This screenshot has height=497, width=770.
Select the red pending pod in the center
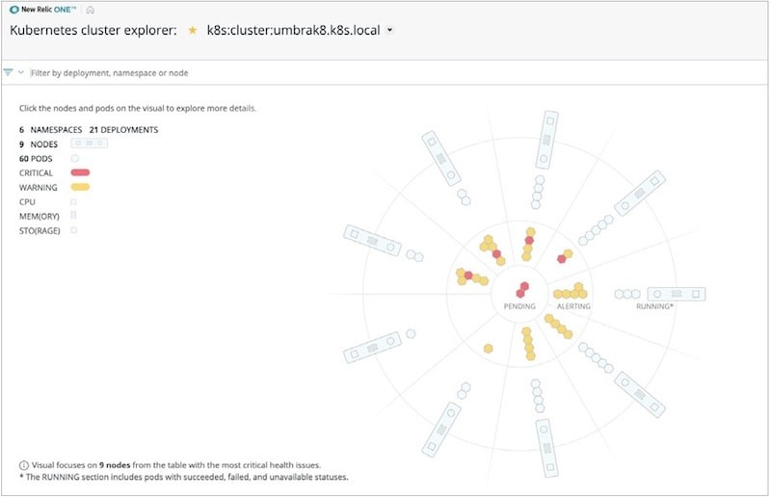(522, 290)
